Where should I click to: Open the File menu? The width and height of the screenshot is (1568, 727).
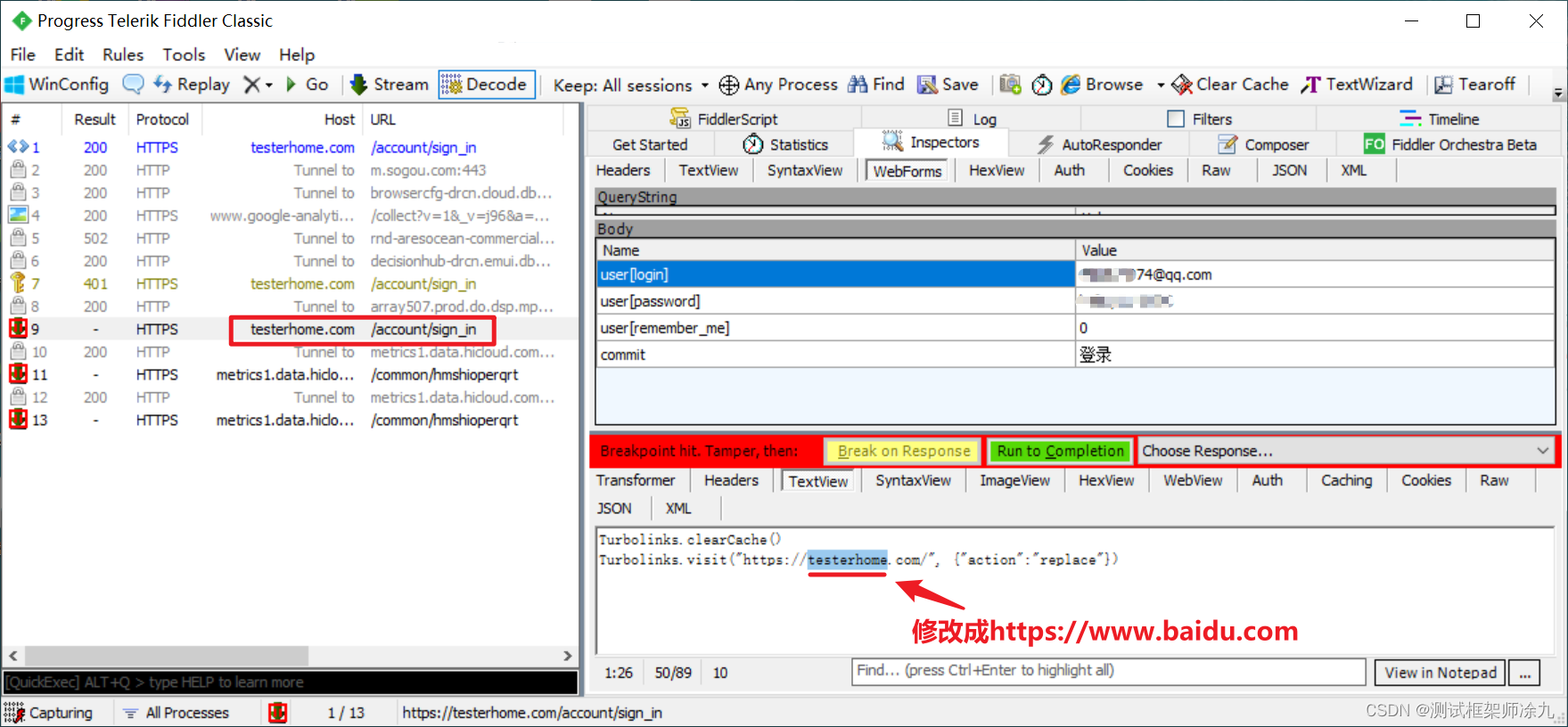point(23,54)
